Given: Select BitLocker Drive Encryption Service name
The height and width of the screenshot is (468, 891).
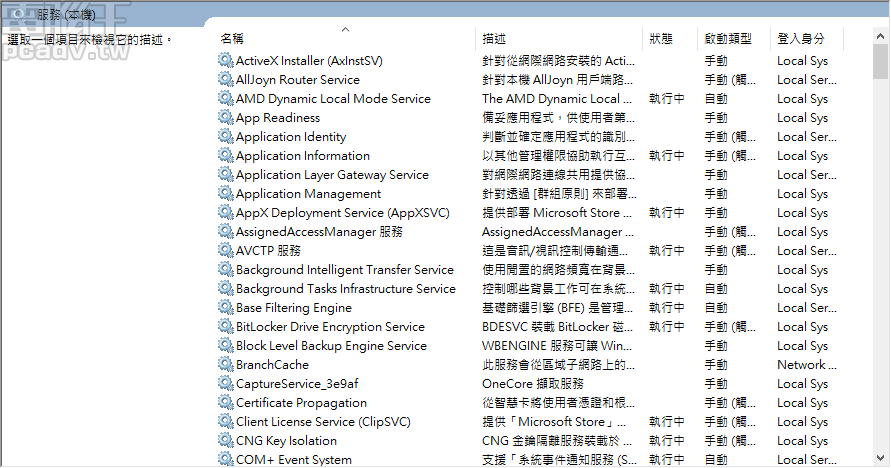Looking at the screenshot, I should coord(330,327).
